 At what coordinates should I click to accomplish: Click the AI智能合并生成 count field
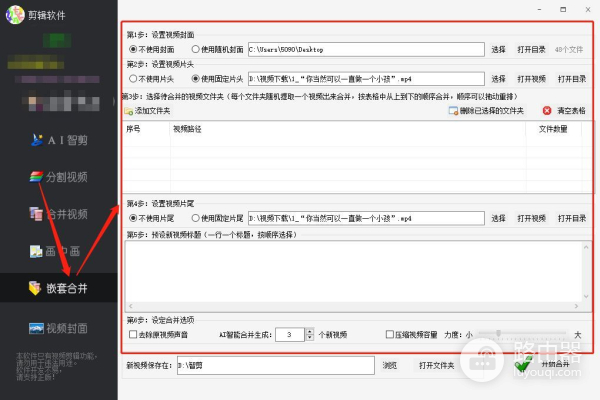pos(290,335)
